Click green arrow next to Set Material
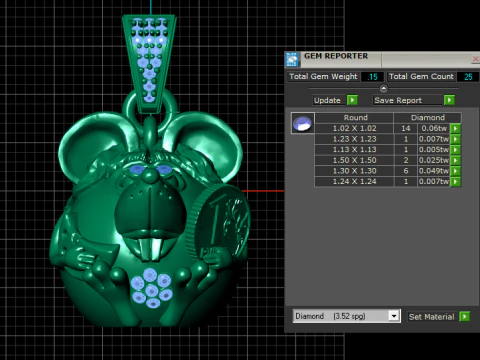The image size is (480, 360). tap(464, 316)
